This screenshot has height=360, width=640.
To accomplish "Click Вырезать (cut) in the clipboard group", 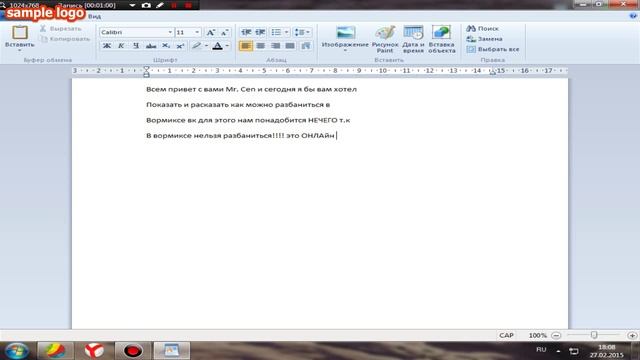I will click(60, 29).
